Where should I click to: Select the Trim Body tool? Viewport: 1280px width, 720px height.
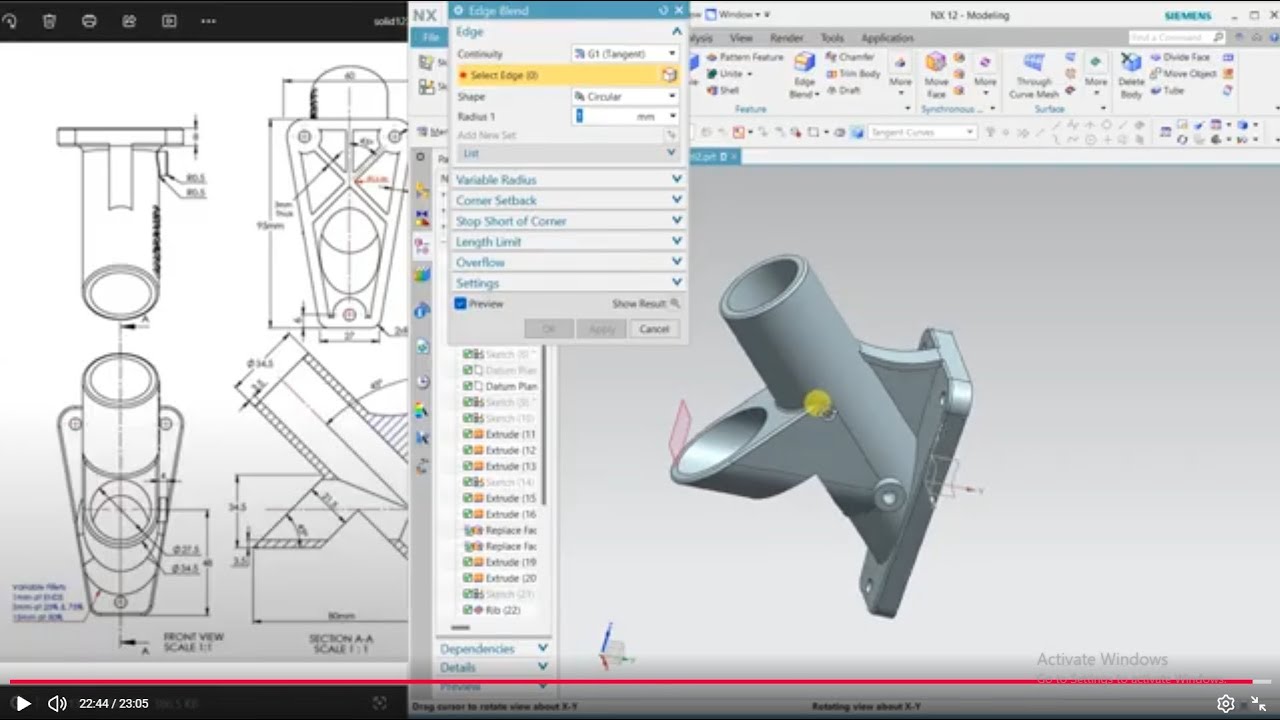coord(852,74)
